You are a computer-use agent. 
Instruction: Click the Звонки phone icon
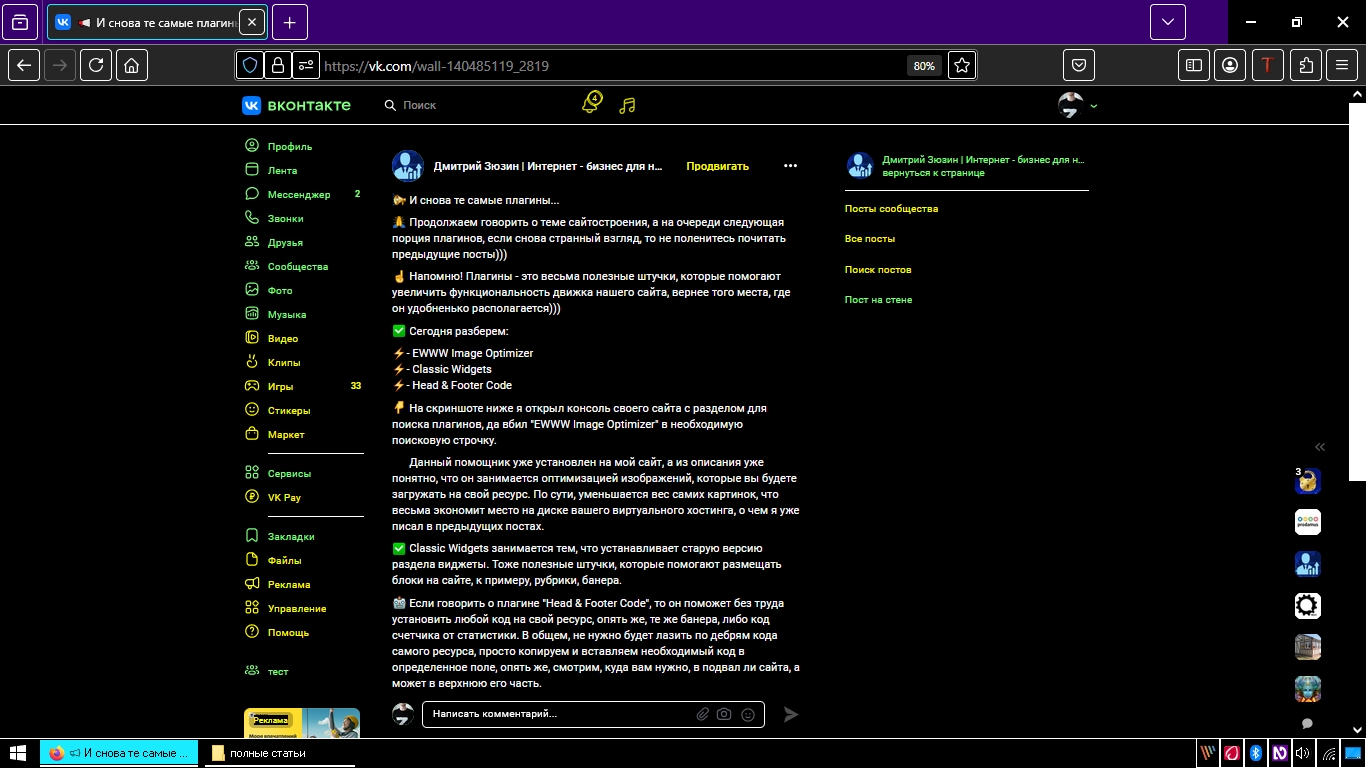(252, 218)
